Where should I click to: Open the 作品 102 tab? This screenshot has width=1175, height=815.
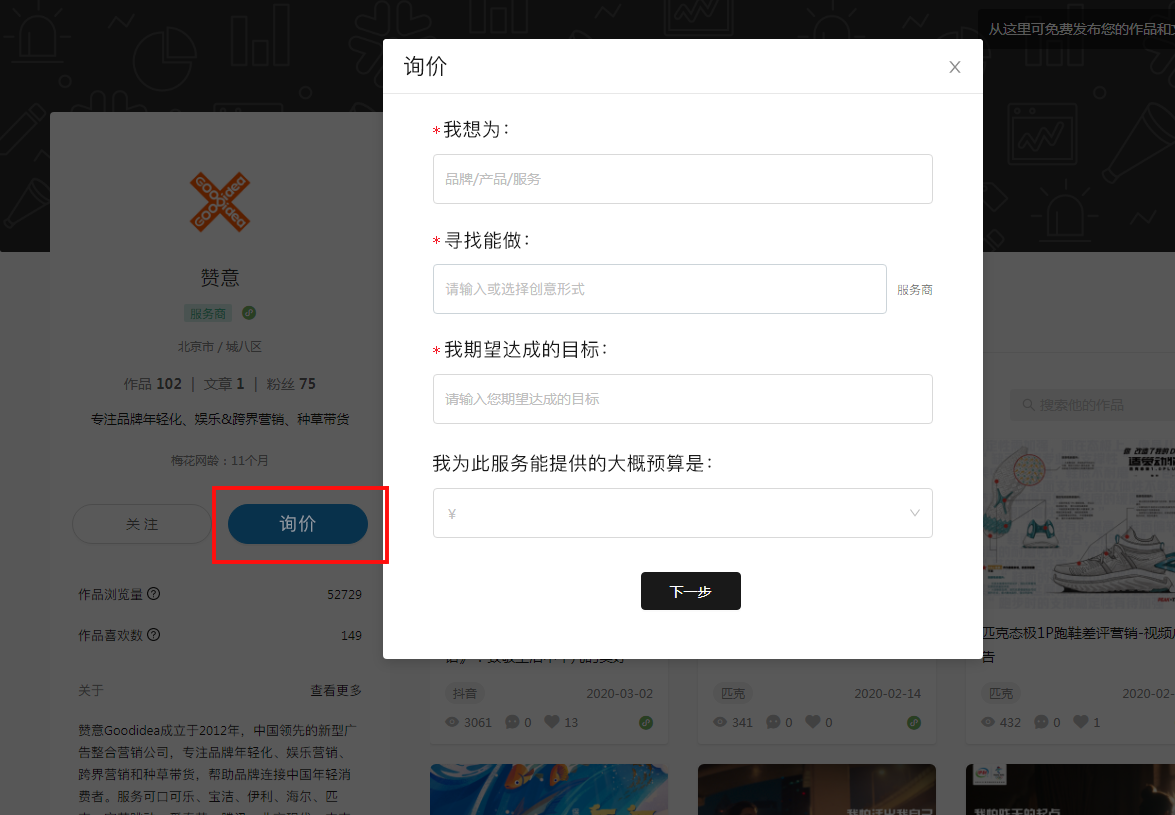(x=152, y=384)
